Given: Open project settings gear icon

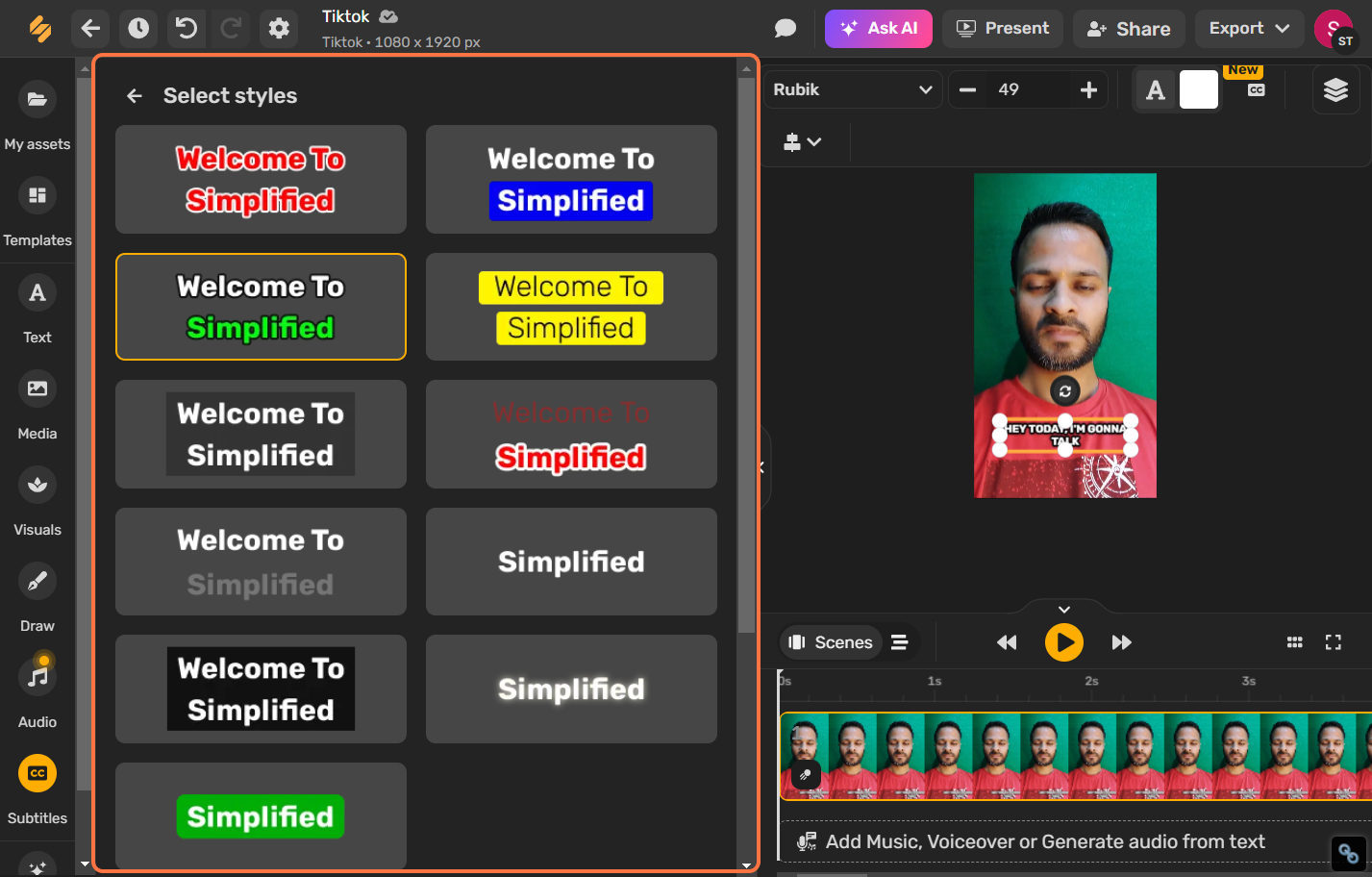Looking at the screenshot, I should pyautogui.click(x=279, y=29).
